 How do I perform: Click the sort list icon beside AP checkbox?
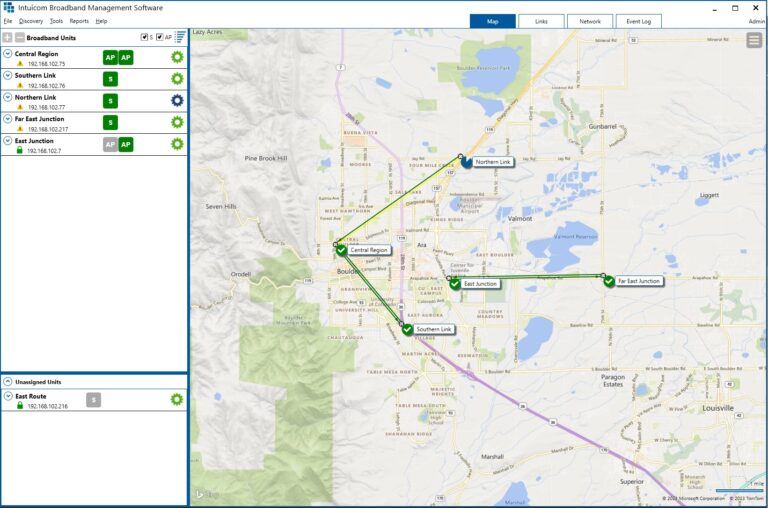click(181, 37)
